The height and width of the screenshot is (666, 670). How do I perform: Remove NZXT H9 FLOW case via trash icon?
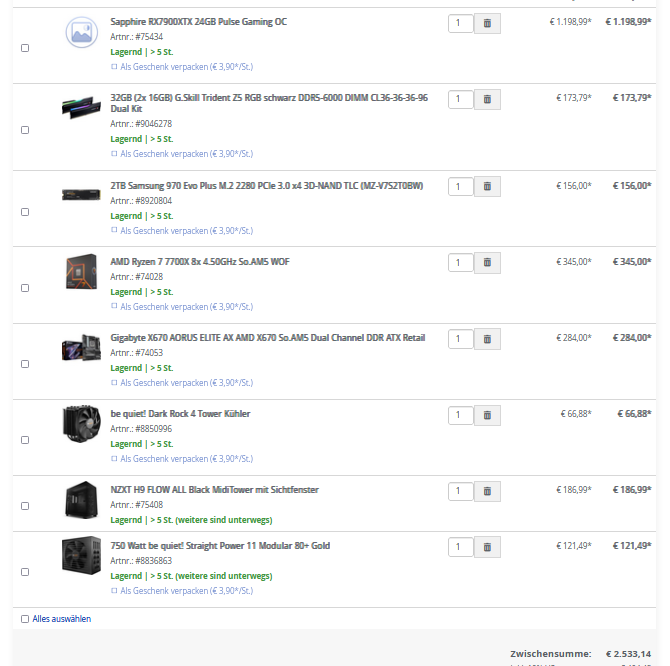pos(487,491)
